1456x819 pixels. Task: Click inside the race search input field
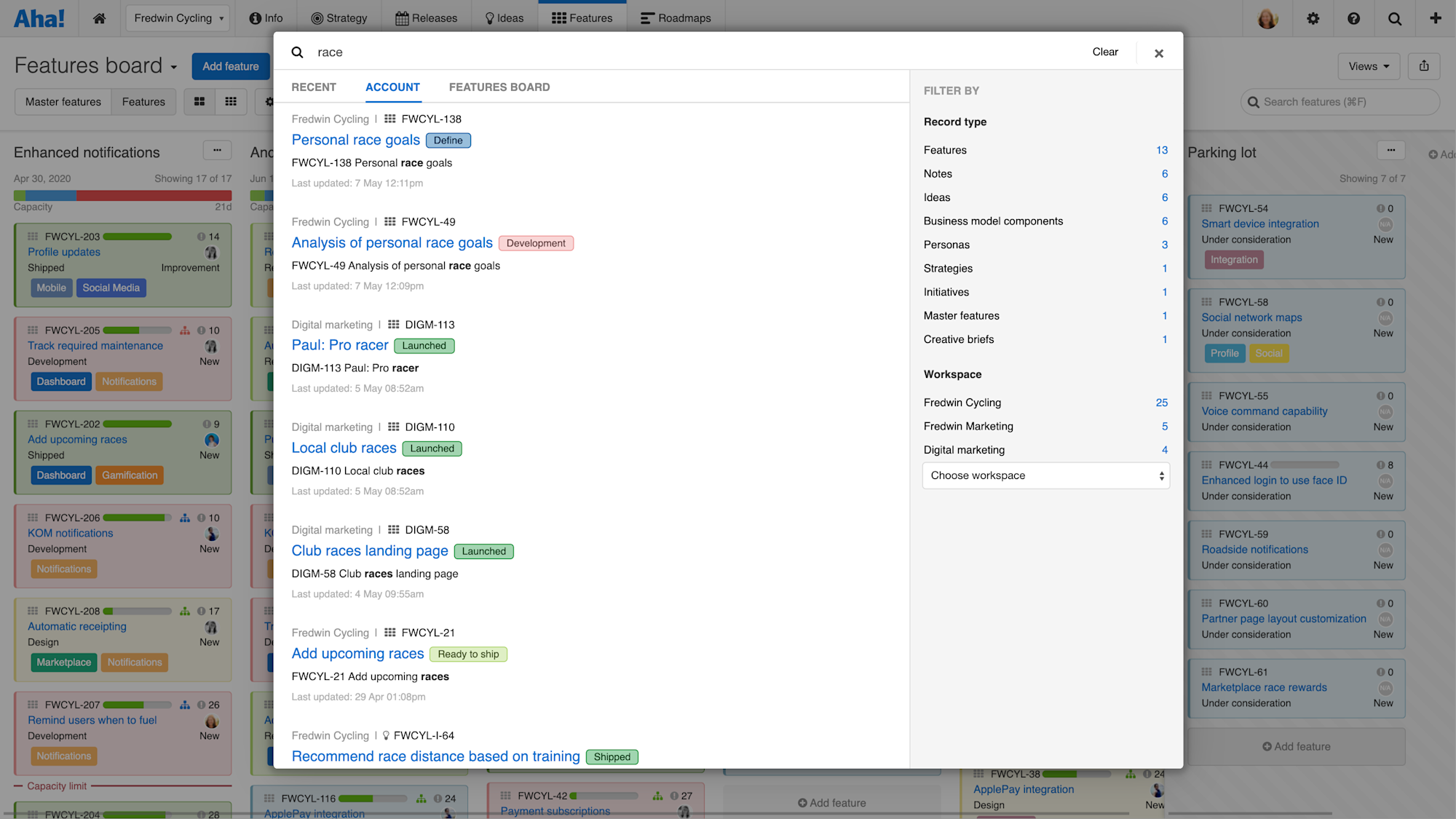tap(510, 52)
